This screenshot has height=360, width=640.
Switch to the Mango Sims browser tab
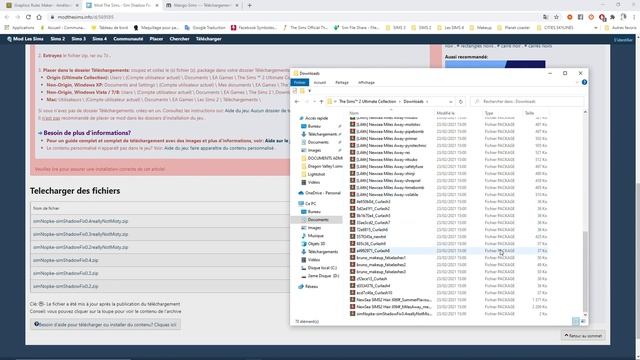coord(202,5)
